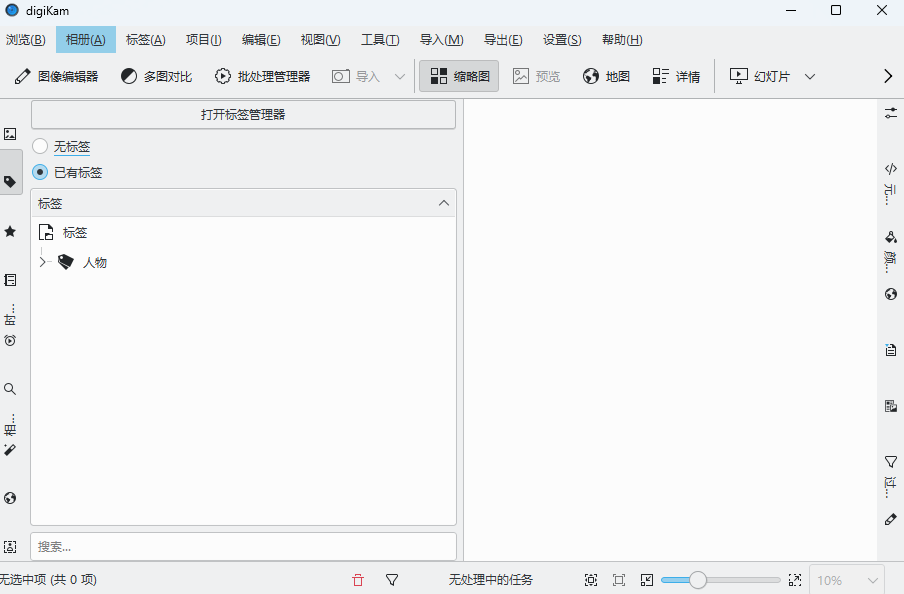Collapse the 标签 section header chevron
Image resolution: width=904 pixels, height=594 pixels.
[x=443, y=203]
